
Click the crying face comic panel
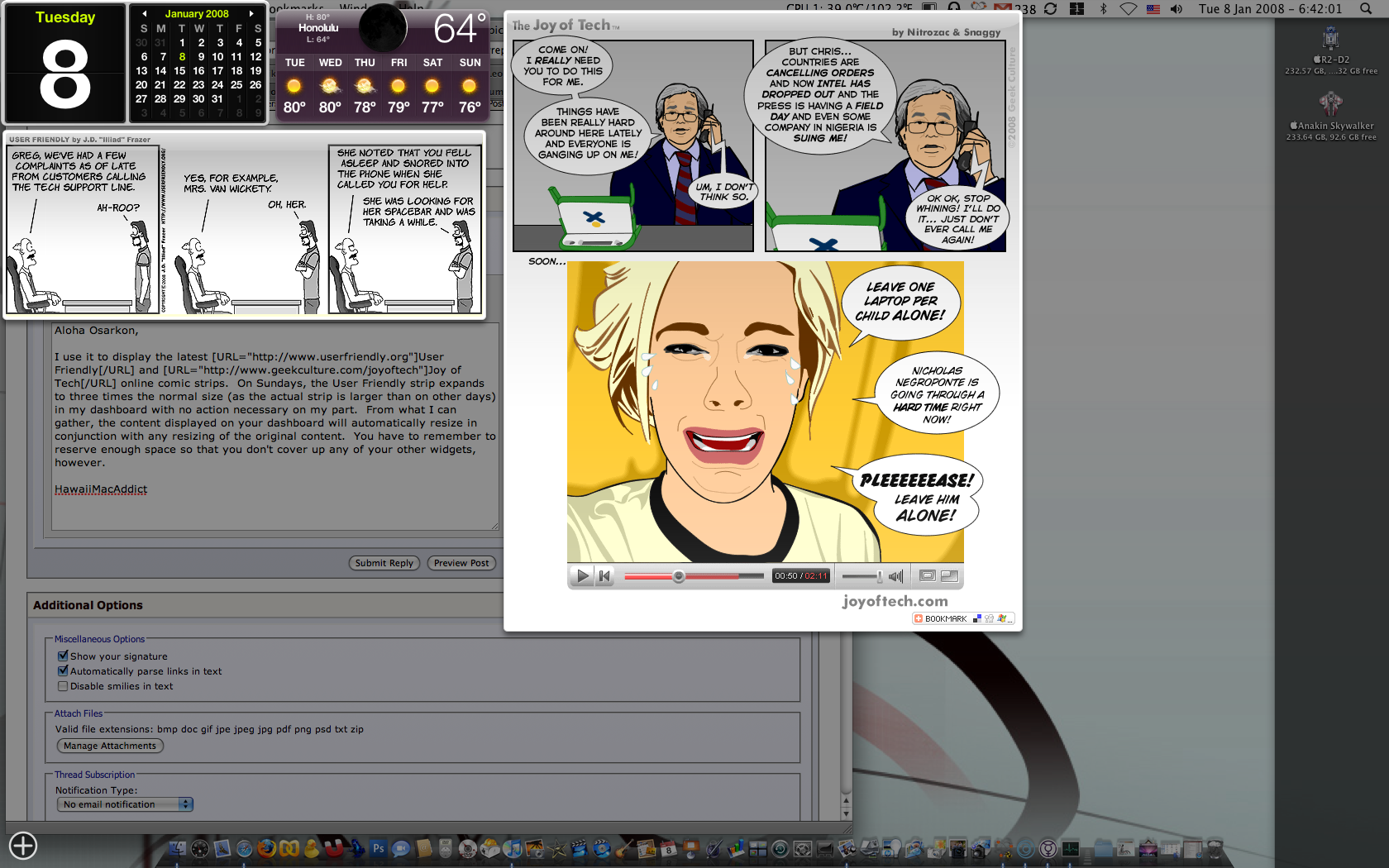[x=766, y=412]
